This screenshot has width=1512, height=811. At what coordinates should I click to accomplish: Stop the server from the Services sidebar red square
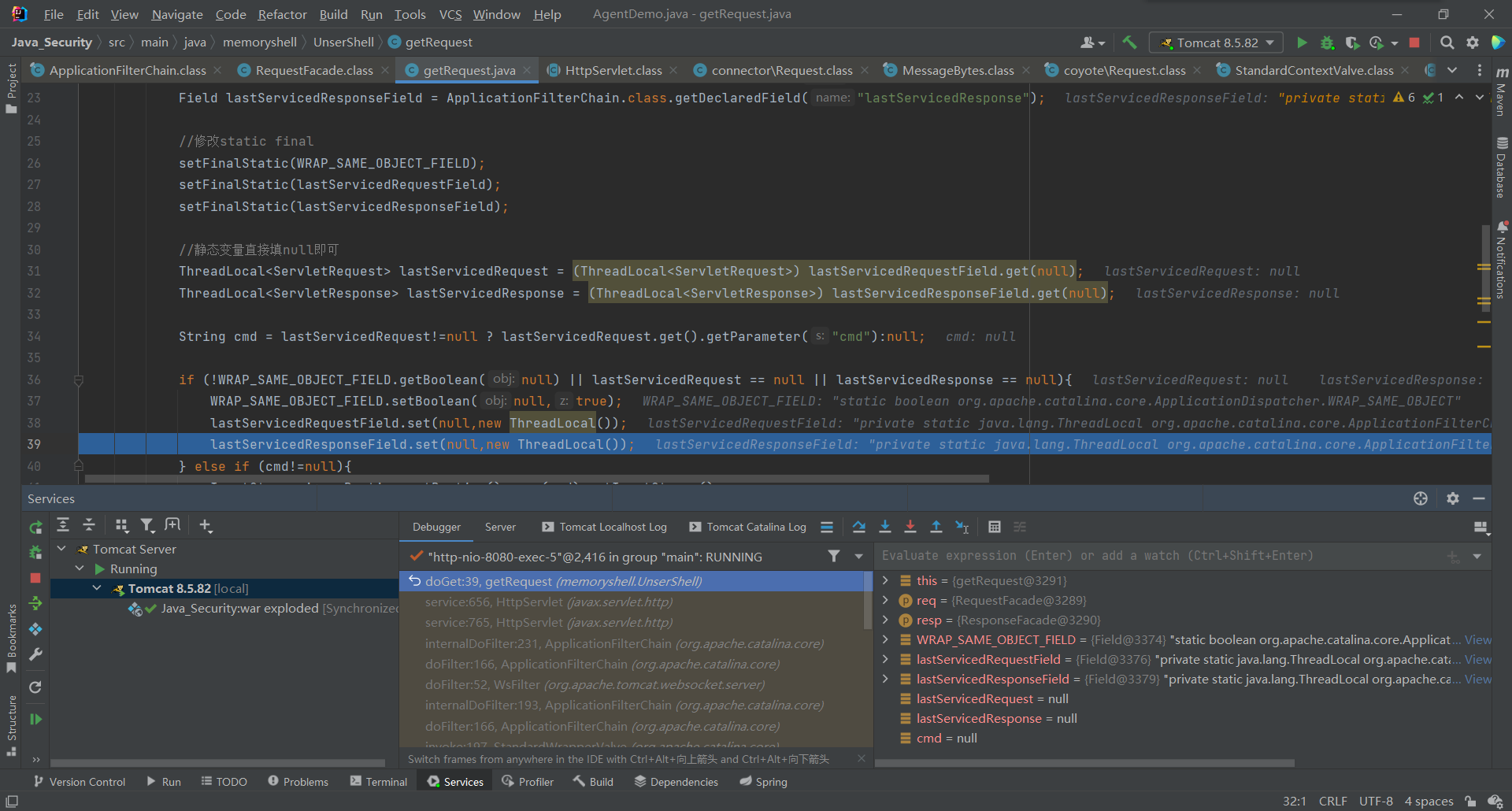click(x=35, y=578)
